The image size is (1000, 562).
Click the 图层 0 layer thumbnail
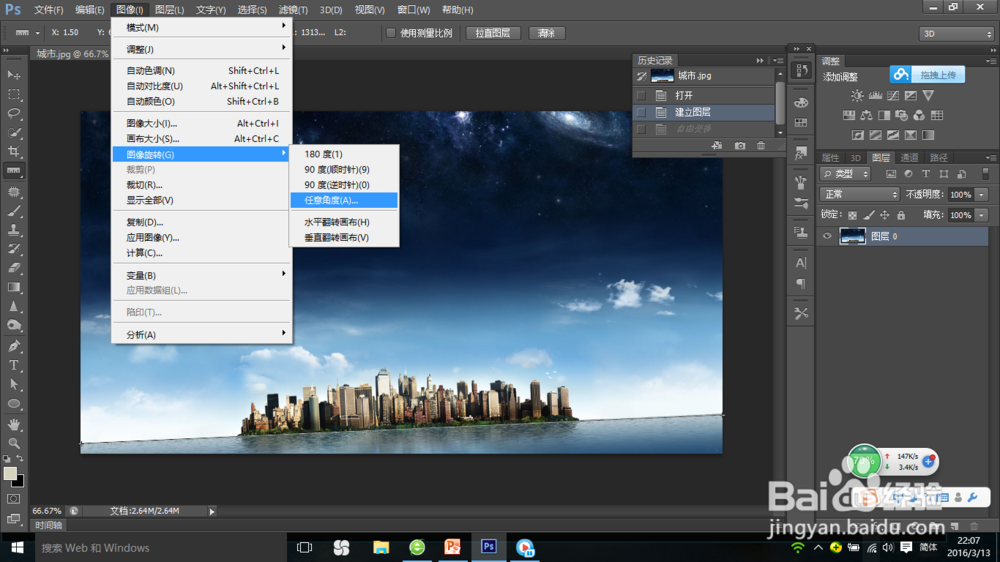(853, 236)
